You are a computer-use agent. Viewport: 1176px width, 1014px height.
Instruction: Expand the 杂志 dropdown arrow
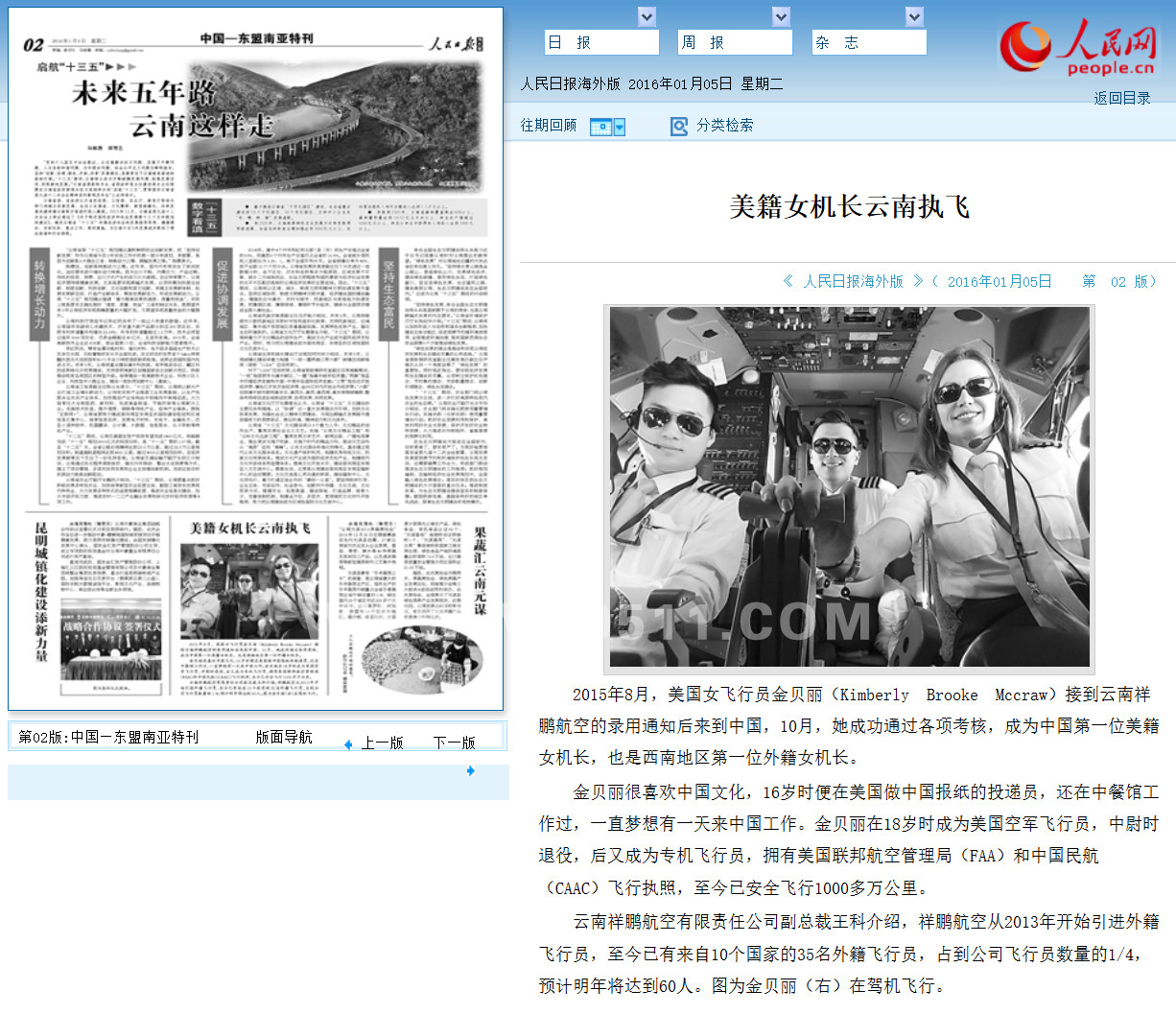(x=914, y=17)
